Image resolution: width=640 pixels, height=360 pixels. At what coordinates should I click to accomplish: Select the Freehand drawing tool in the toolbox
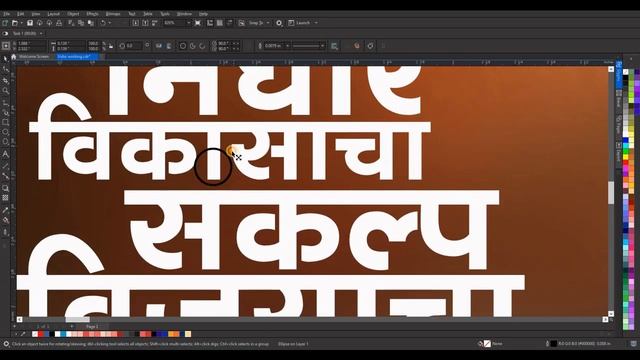[x=5, y=102]
